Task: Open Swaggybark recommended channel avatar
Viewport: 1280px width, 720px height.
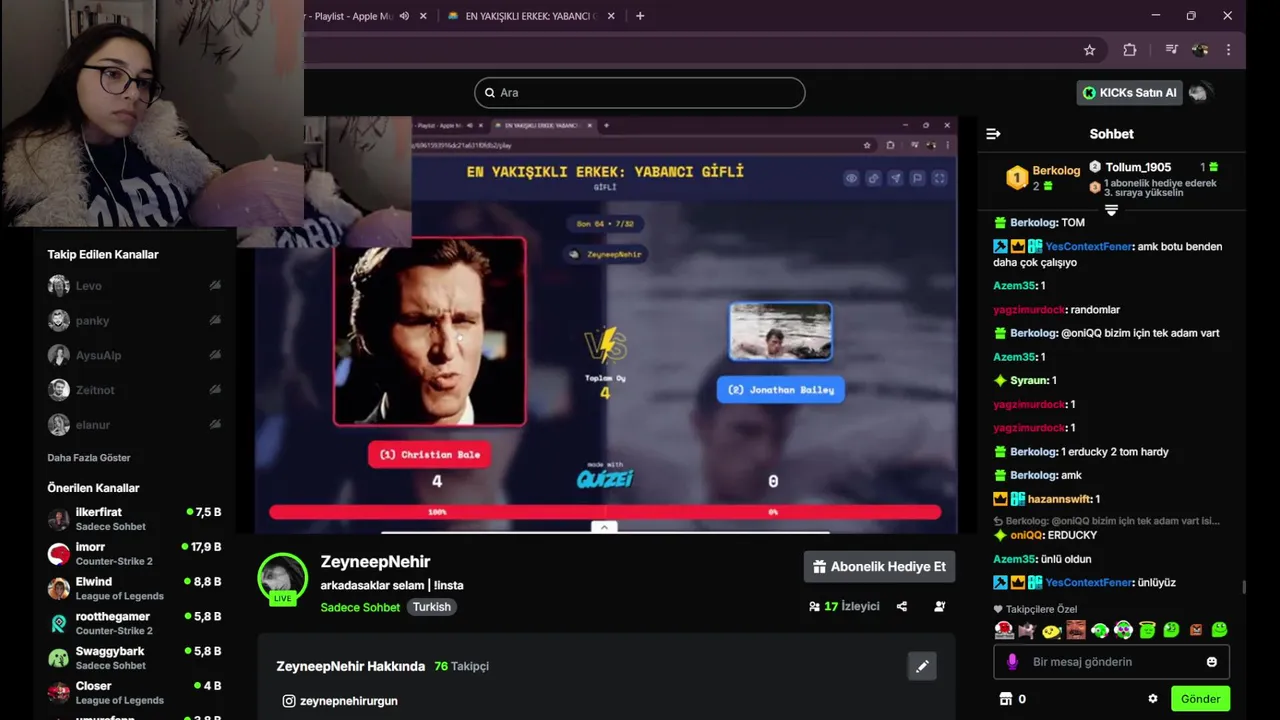Action: pyautogui.click(x=59, y=658)
